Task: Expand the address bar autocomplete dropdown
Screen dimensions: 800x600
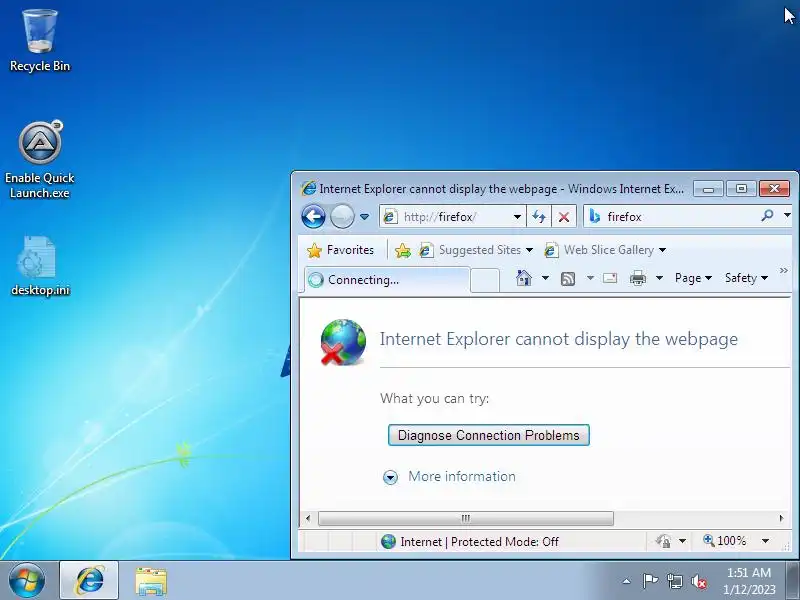Action: pyautogui.click(x=517, y=217)
